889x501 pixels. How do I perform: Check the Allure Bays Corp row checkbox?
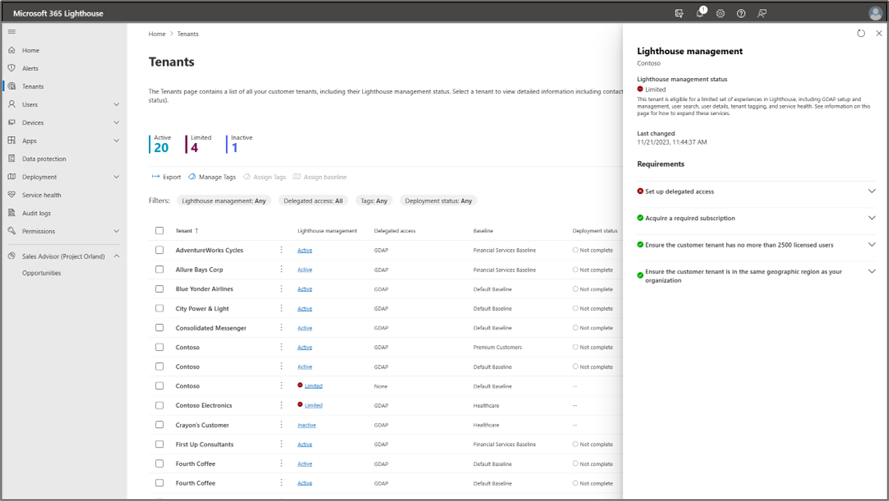159,269
